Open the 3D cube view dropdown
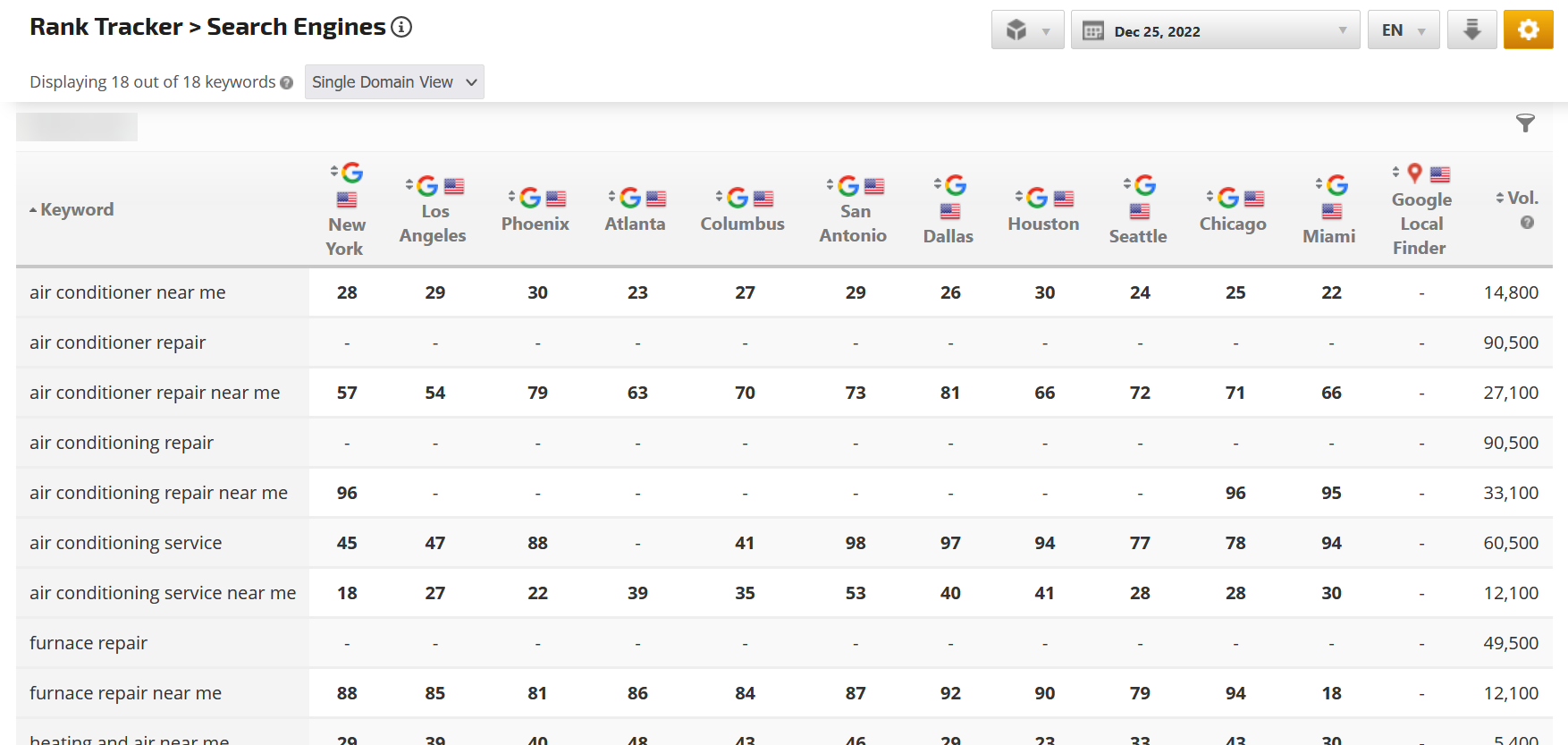This screenshot has height=745, width=1568. pos(1027,30)
